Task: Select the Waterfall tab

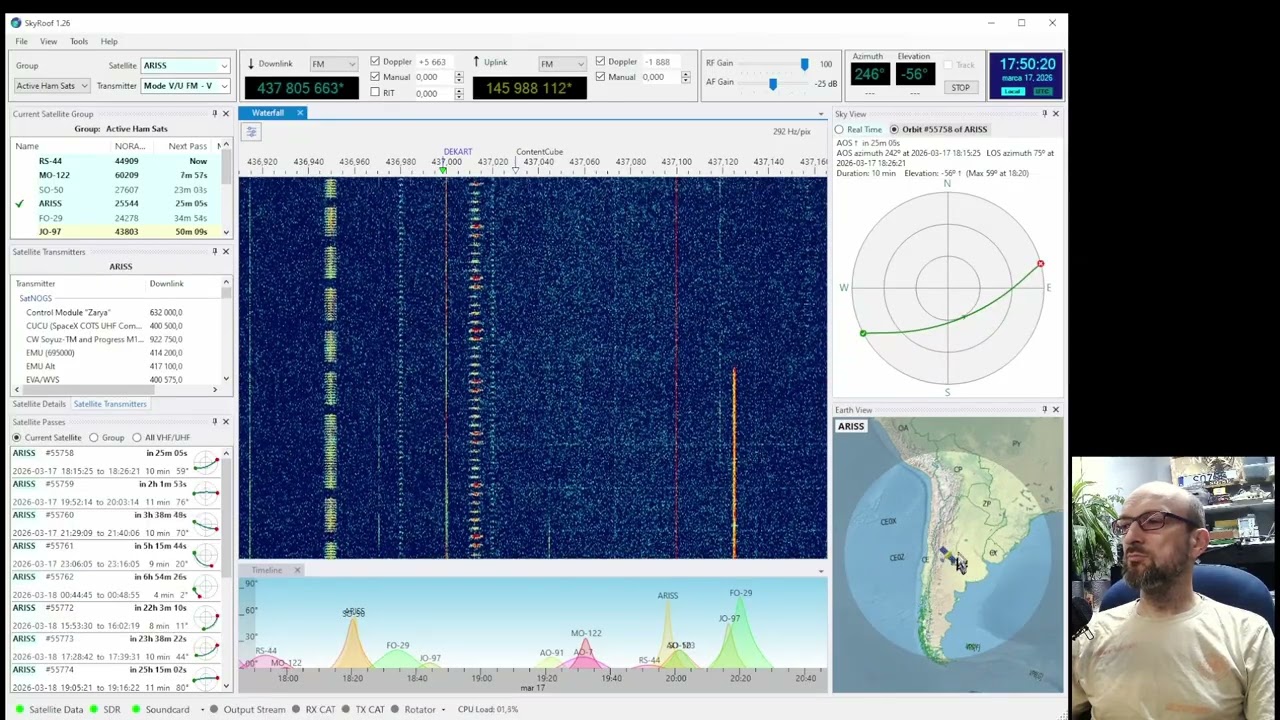Action: click(268, 113)
